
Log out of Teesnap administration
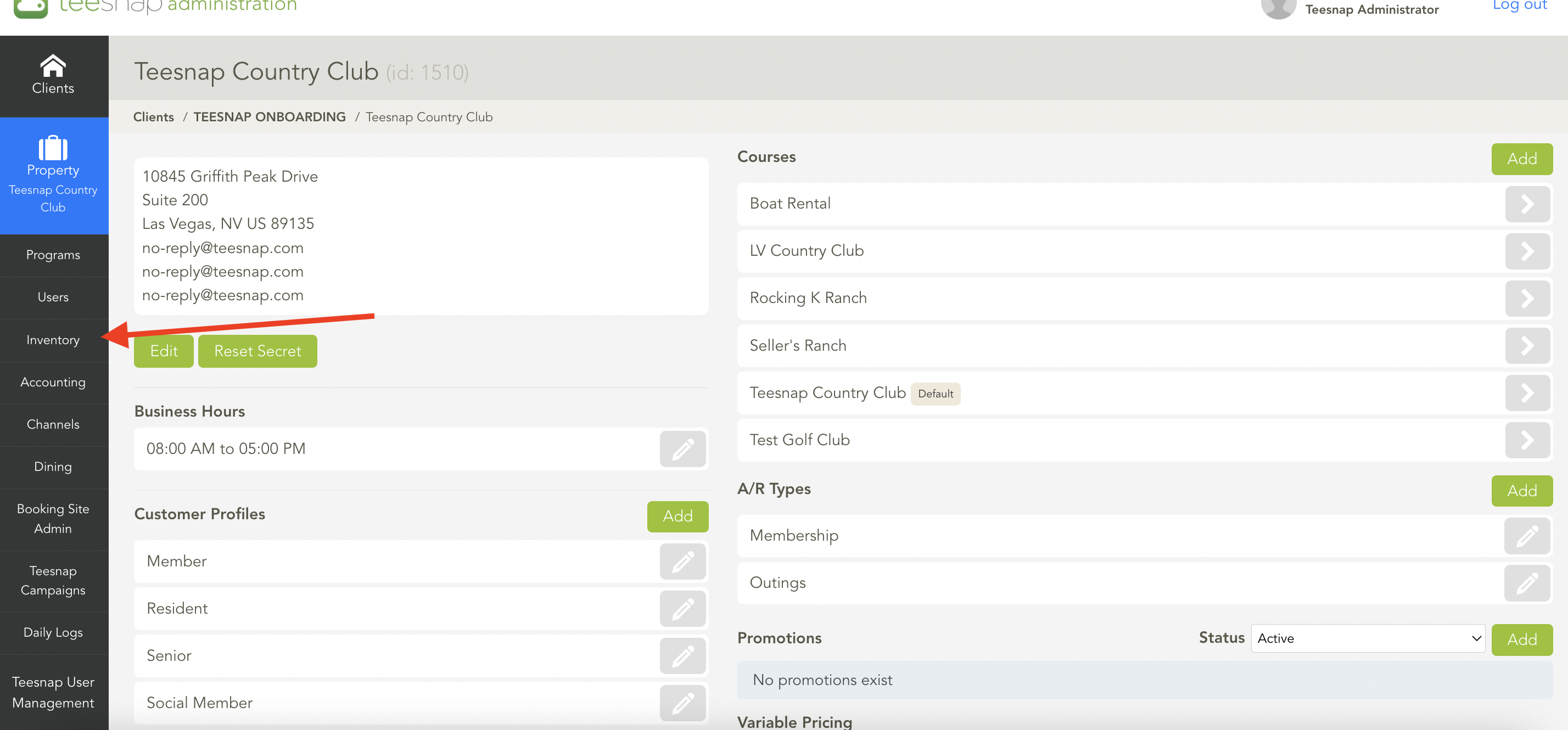click(x=1520, y=6)
